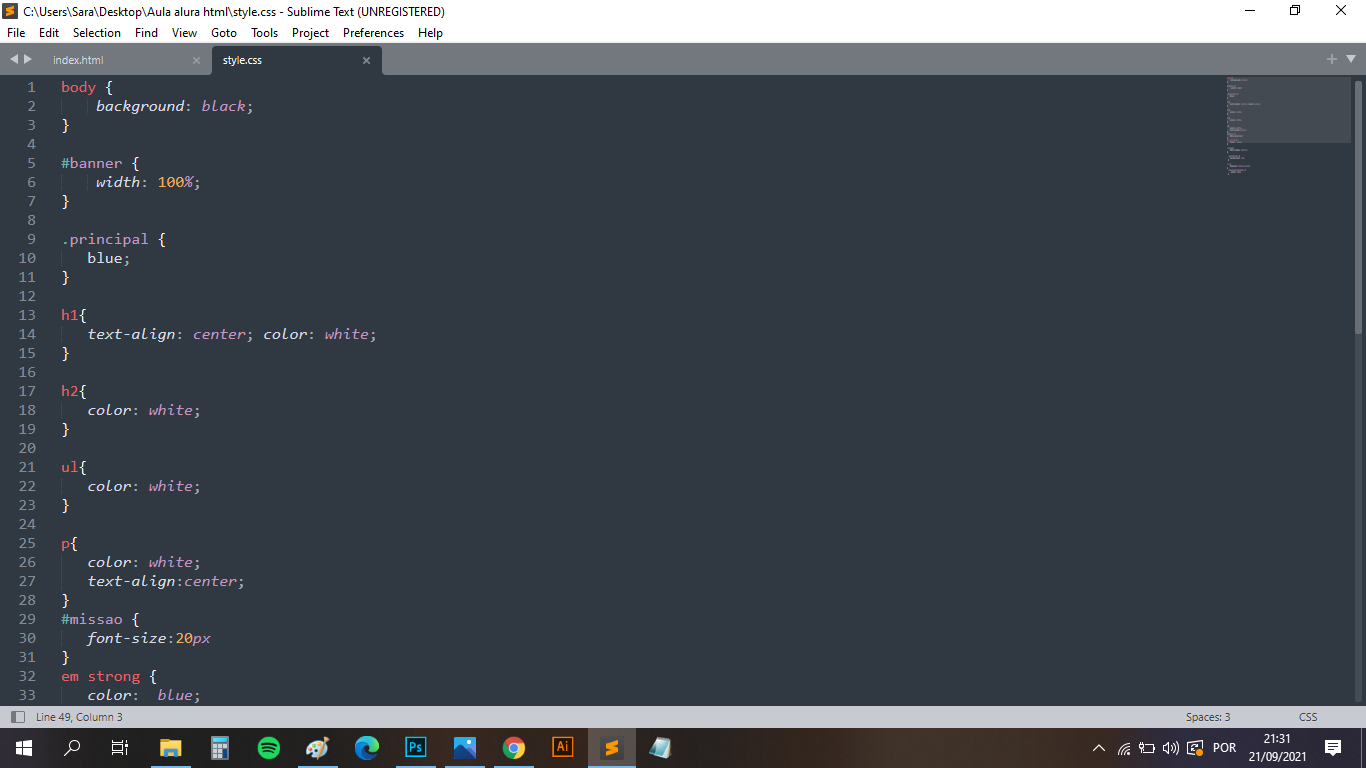Add a new tab with plus icon
This screenshot has height=768, width=1366.
coord(1332,60)
